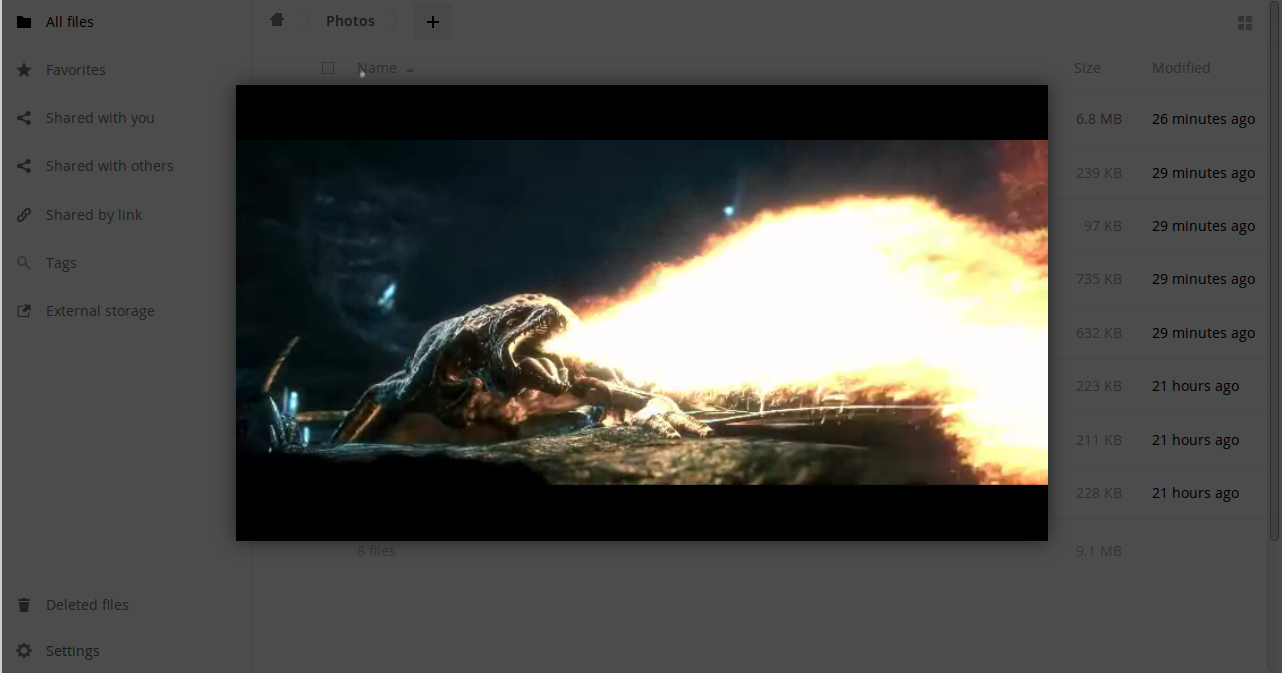Open the Settings gear in the sidebar
Image resolution: width=1282 pixels, height=673 pixels.
pyautogui.click(x=24, y=651)
